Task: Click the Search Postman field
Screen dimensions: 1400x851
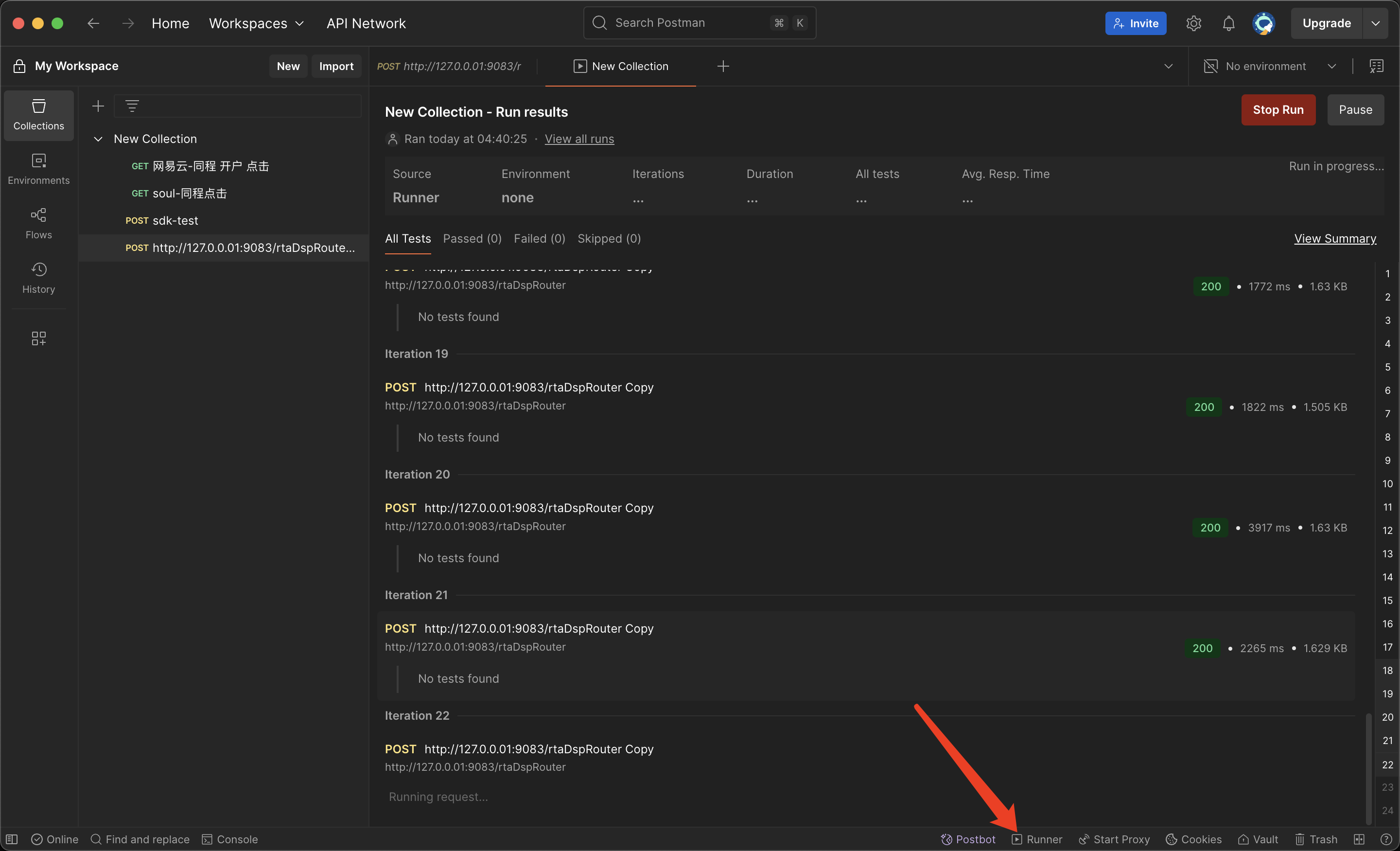Action: click(700, 23)
